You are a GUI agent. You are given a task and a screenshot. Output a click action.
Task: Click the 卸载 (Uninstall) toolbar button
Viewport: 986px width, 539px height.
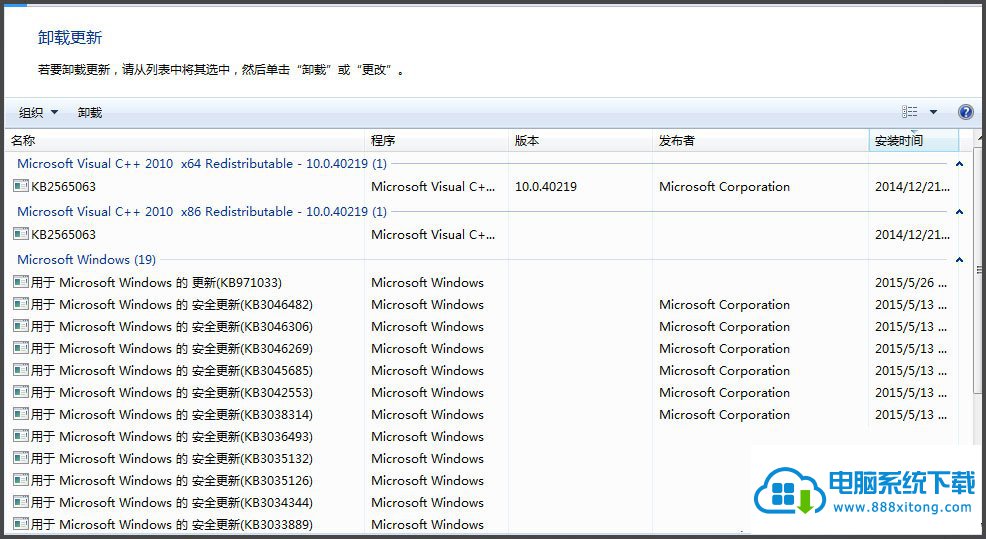coord(90,113)
